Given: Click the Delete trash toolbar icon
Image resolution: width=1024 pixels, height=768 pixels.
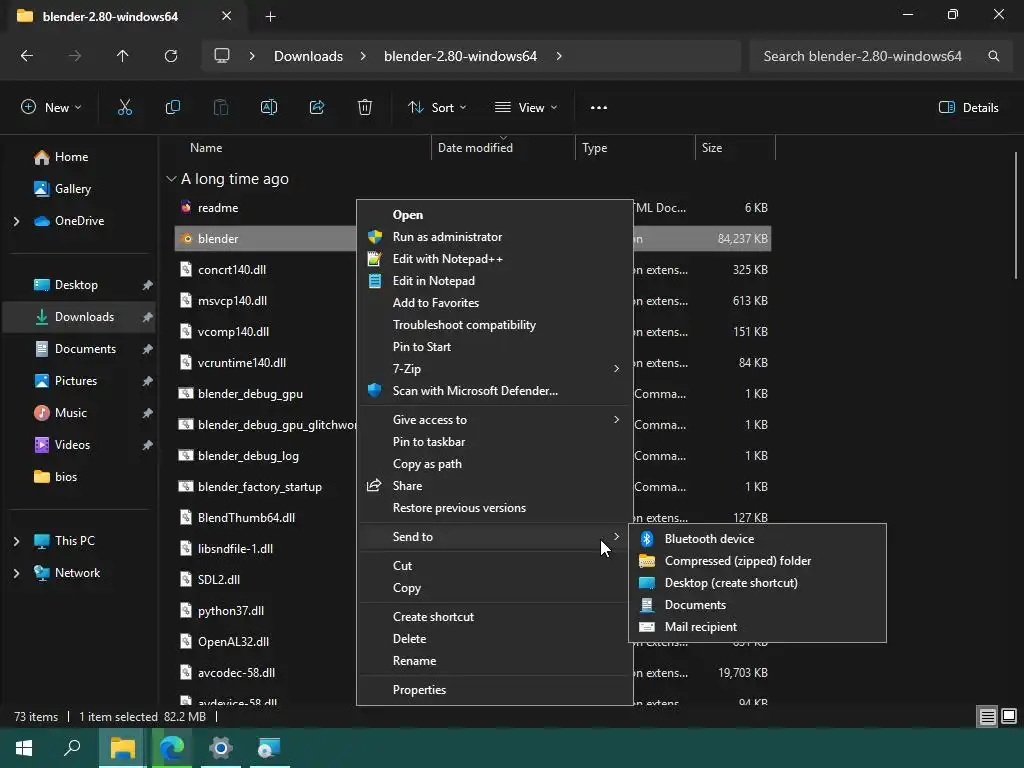Looking at the screenshot, I should 365,108.
